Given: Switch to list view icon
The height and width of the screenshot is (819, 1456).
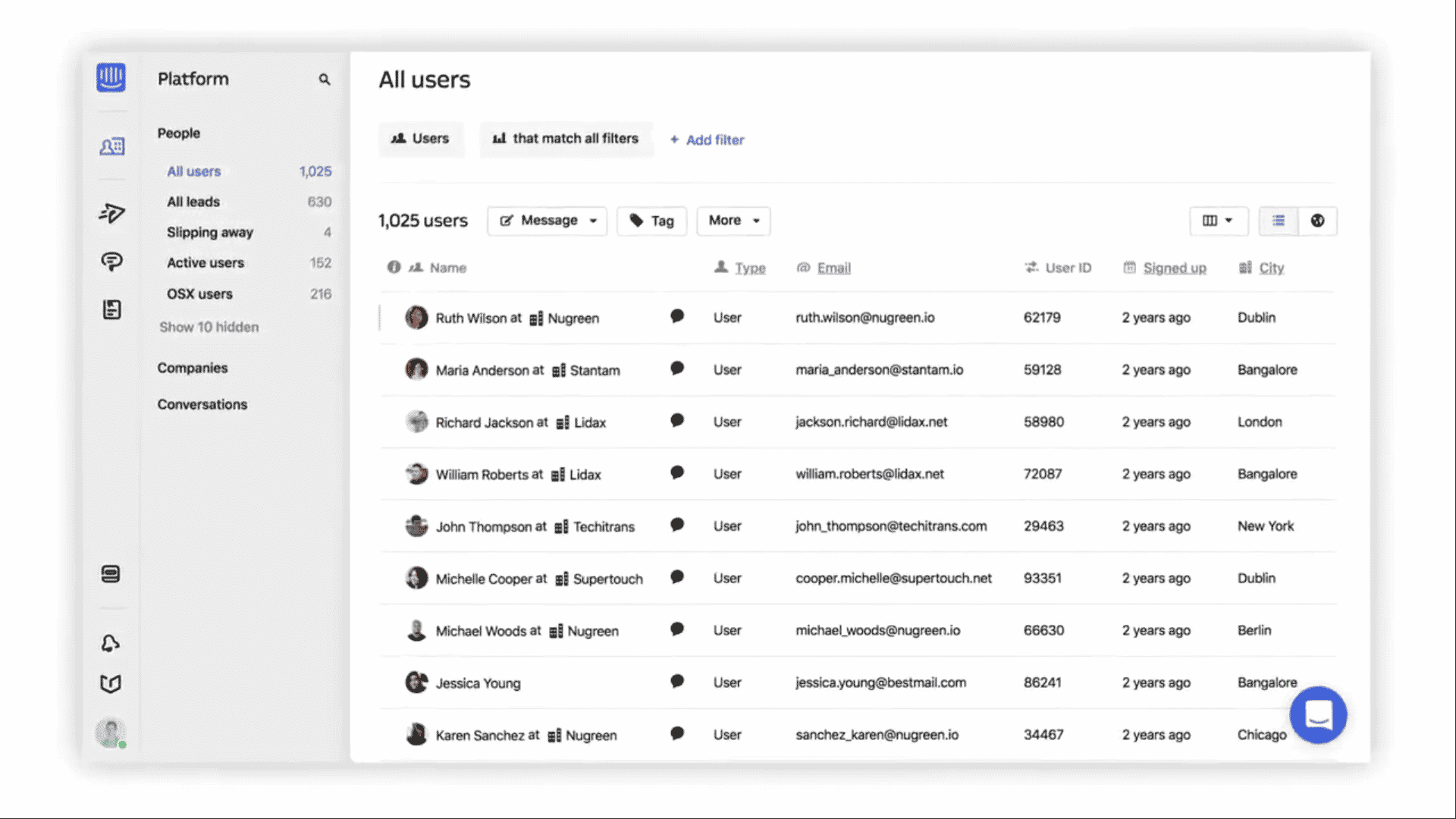Looking at the screenshot, I should (x=1279, y=221).
